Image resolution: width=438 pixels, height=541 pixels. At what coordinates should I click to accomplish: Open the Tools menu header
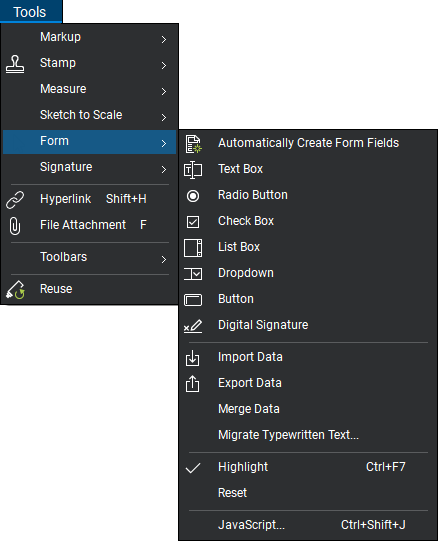click(x=30, y=12)
